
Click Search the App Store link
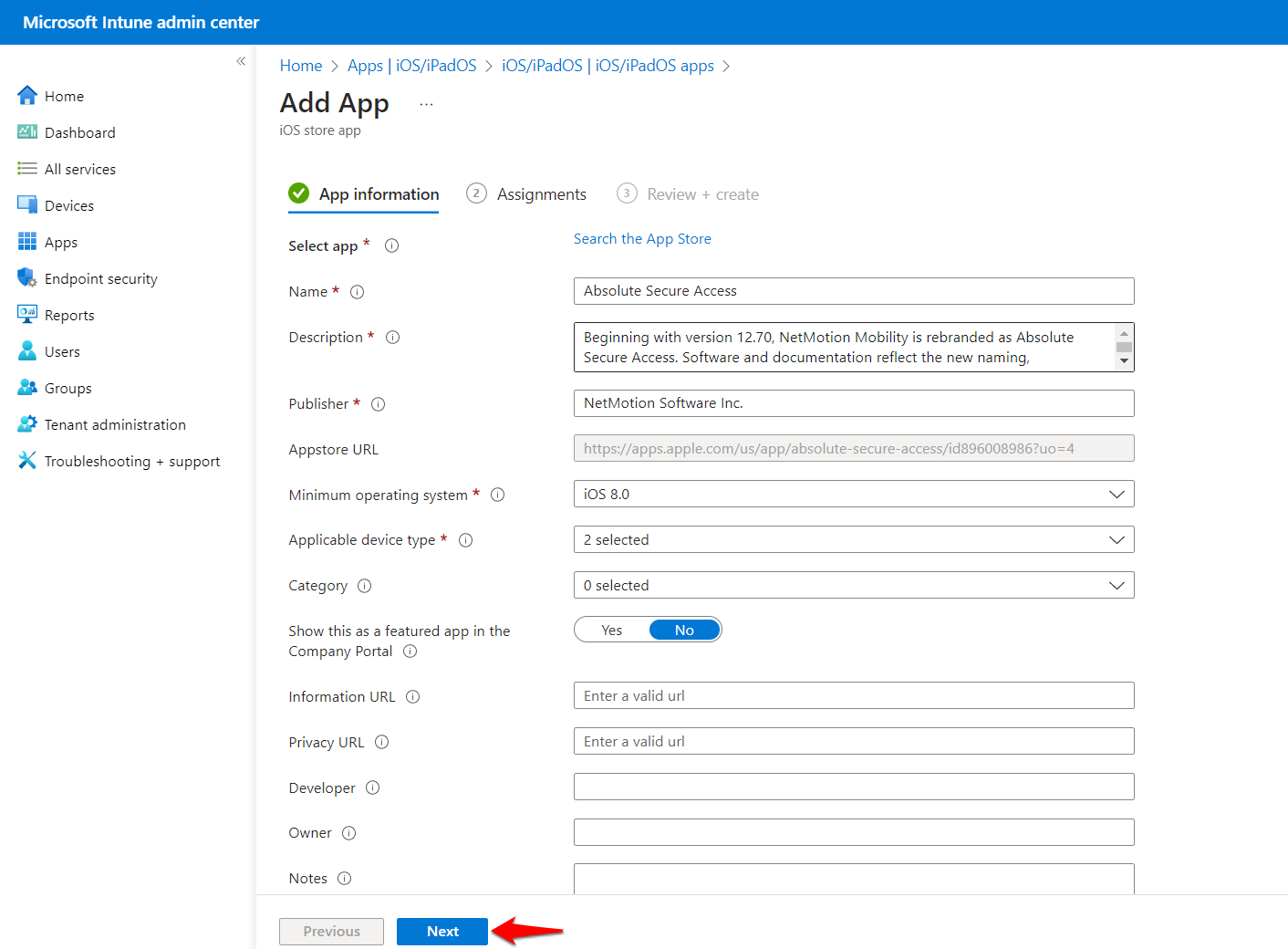[x=642, y=239]
